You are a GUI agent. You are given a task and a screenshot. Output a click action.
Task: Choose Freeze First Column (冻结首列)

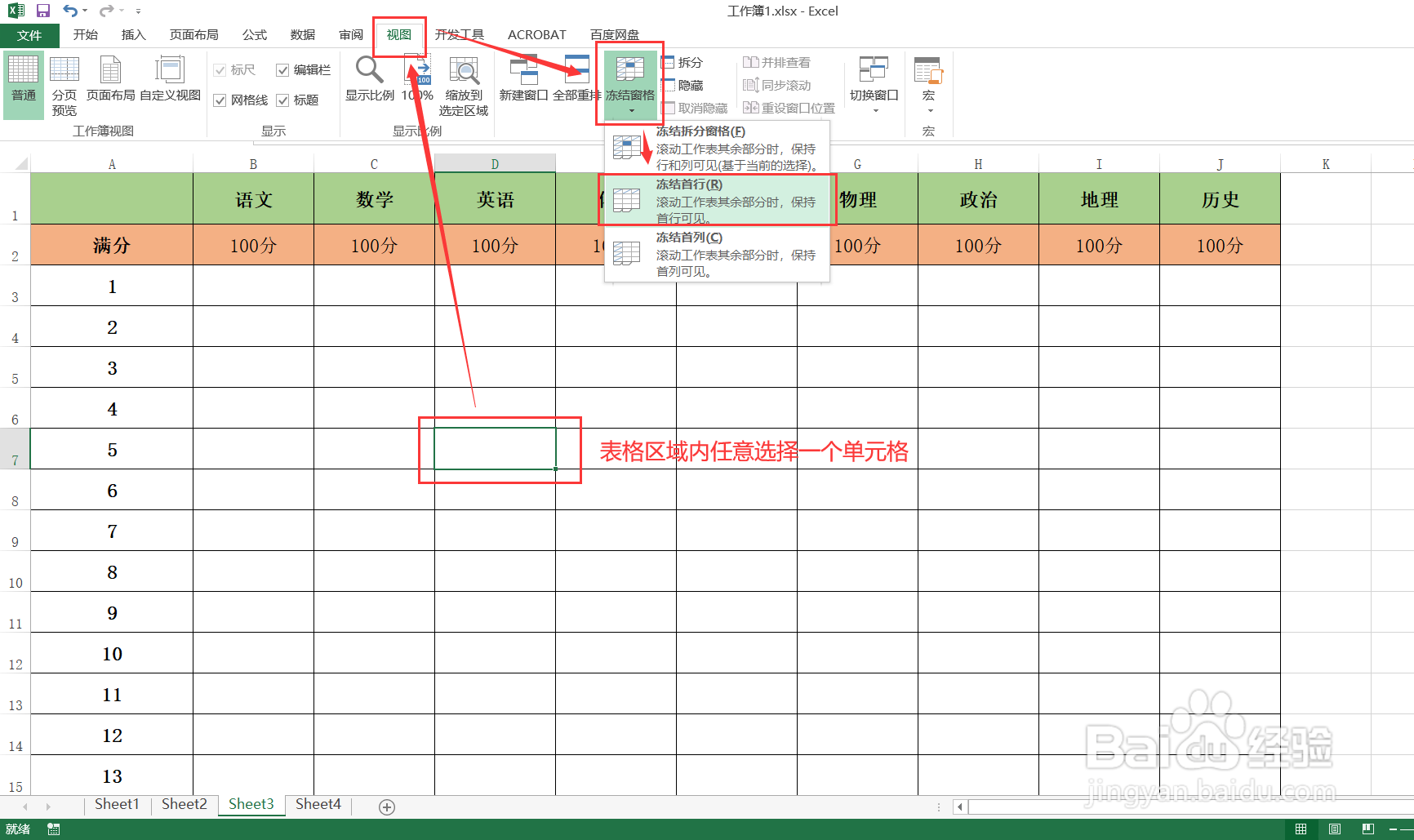point(717,254)
